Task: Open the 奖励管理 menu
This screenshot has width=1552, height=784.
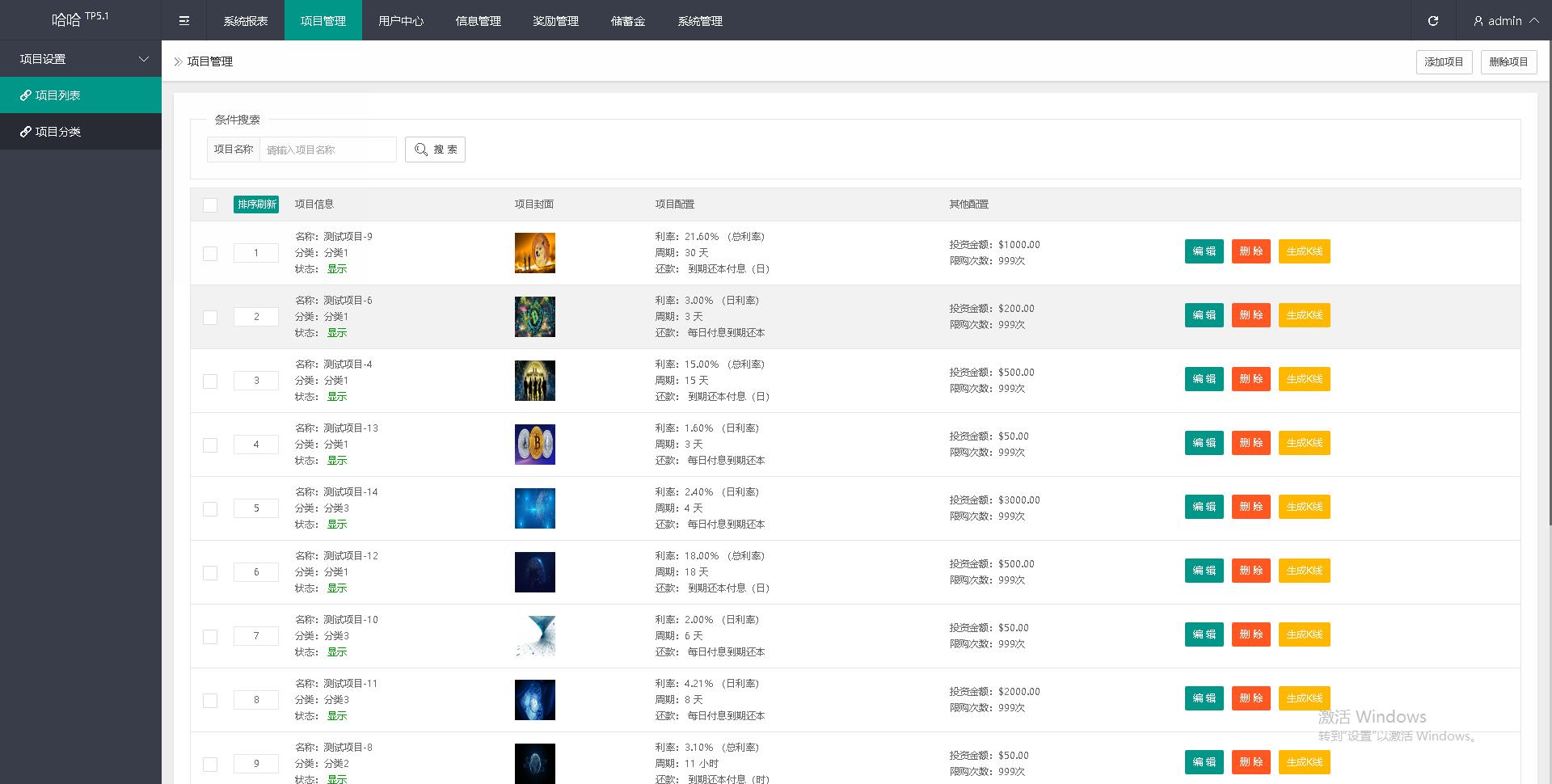Action: 555,21
